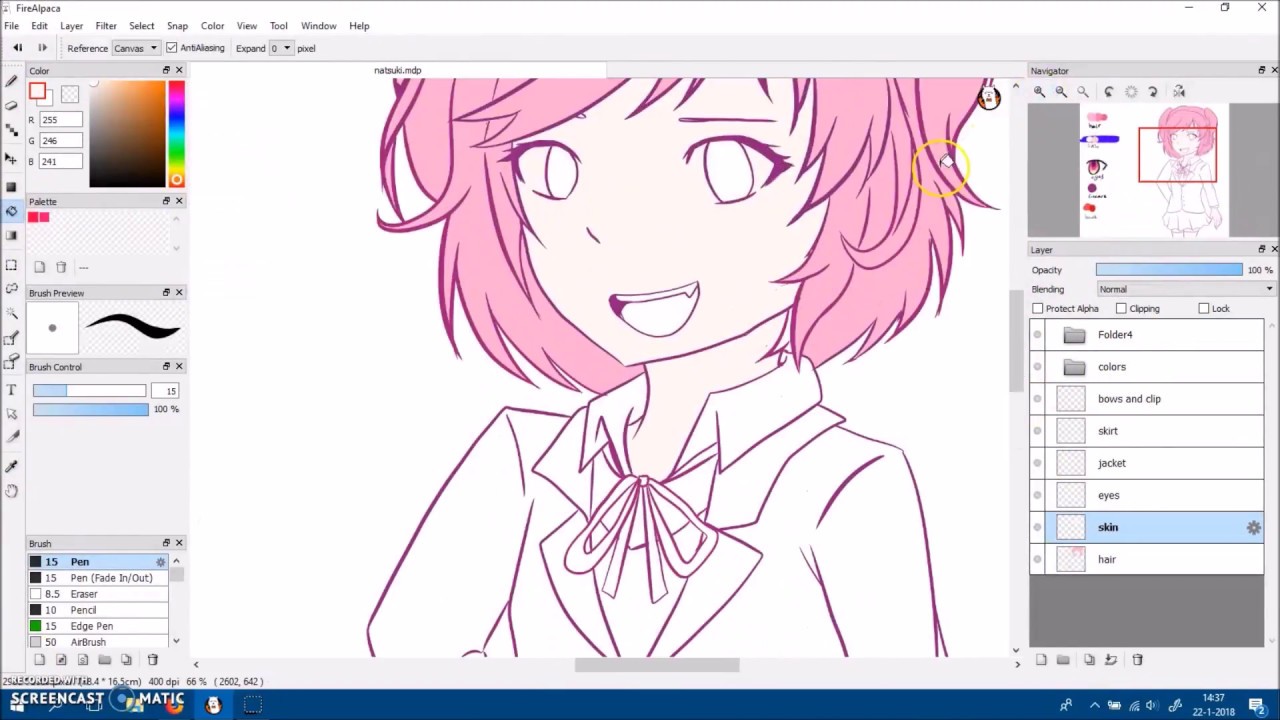Select the Hand tool

(11, 491)
